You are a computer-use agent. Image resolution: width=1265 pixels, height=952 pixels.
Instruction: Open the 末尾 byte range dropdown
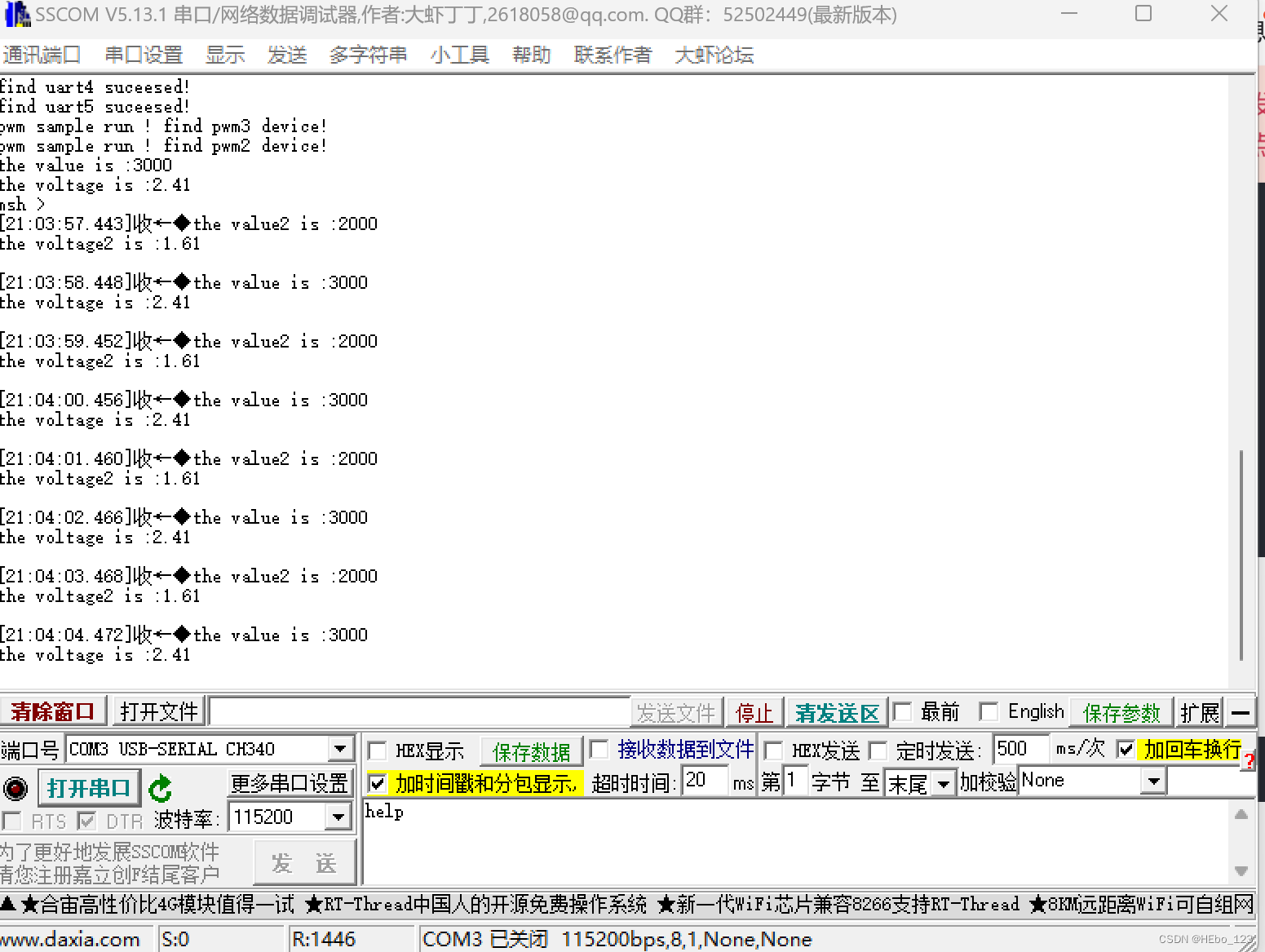pos(944,782)
